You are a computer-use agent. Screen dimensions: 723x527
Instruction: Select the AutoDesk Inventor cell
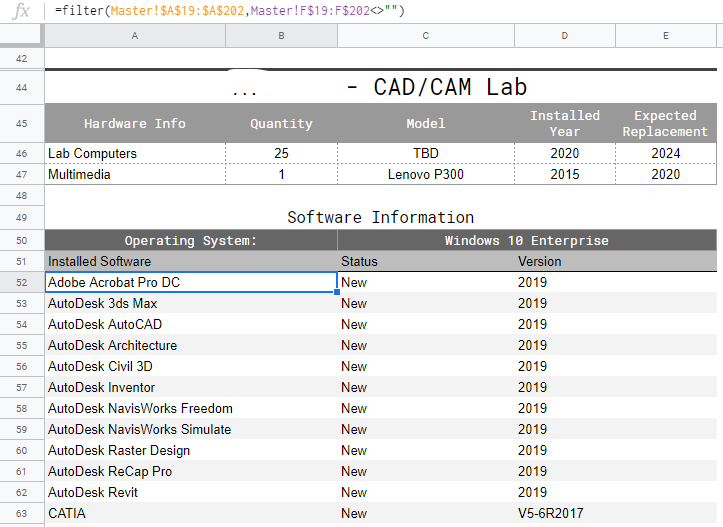pyautogui.click(x=191, y=387)
